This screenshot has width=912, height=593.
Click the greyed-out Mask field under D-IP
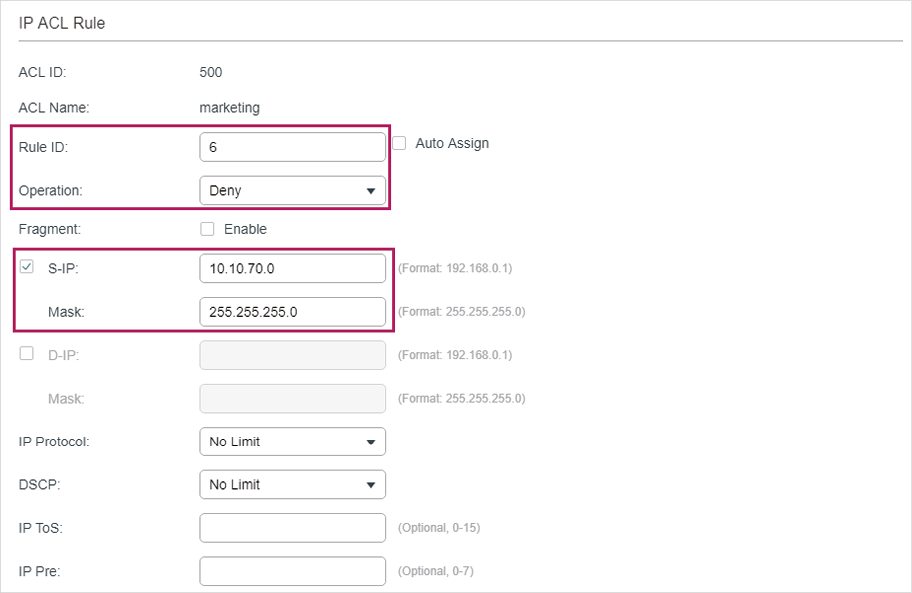(x=292, y=398)
